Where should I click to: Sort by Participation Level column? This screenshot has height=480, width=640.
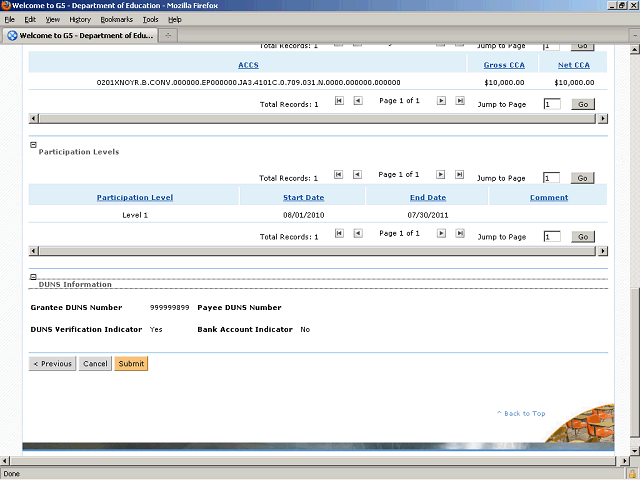point(135,198)
